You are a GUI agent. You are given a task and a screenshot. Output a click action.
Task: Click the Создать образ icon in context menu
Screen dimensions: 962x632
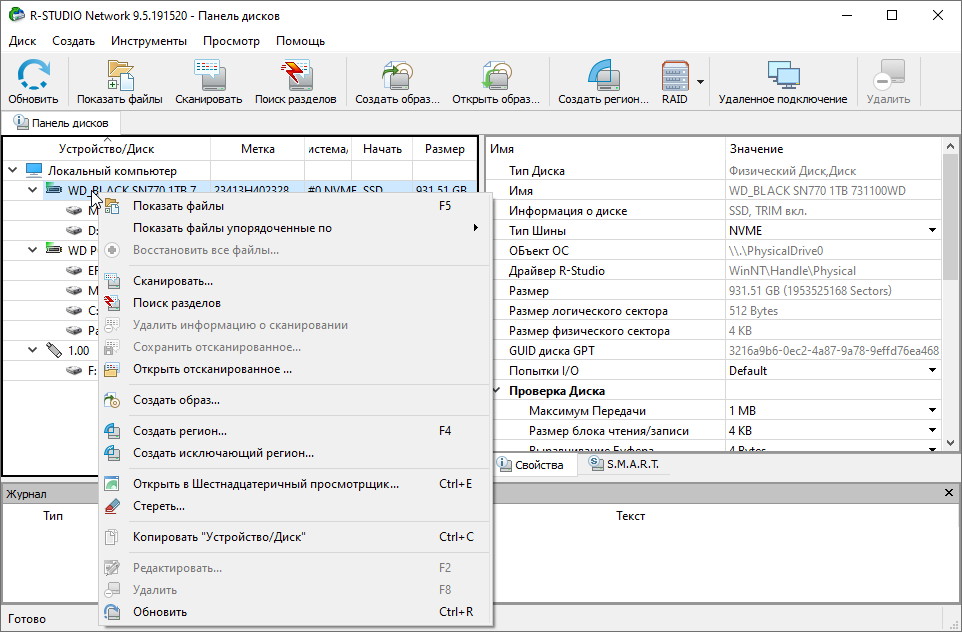(112, 400)
